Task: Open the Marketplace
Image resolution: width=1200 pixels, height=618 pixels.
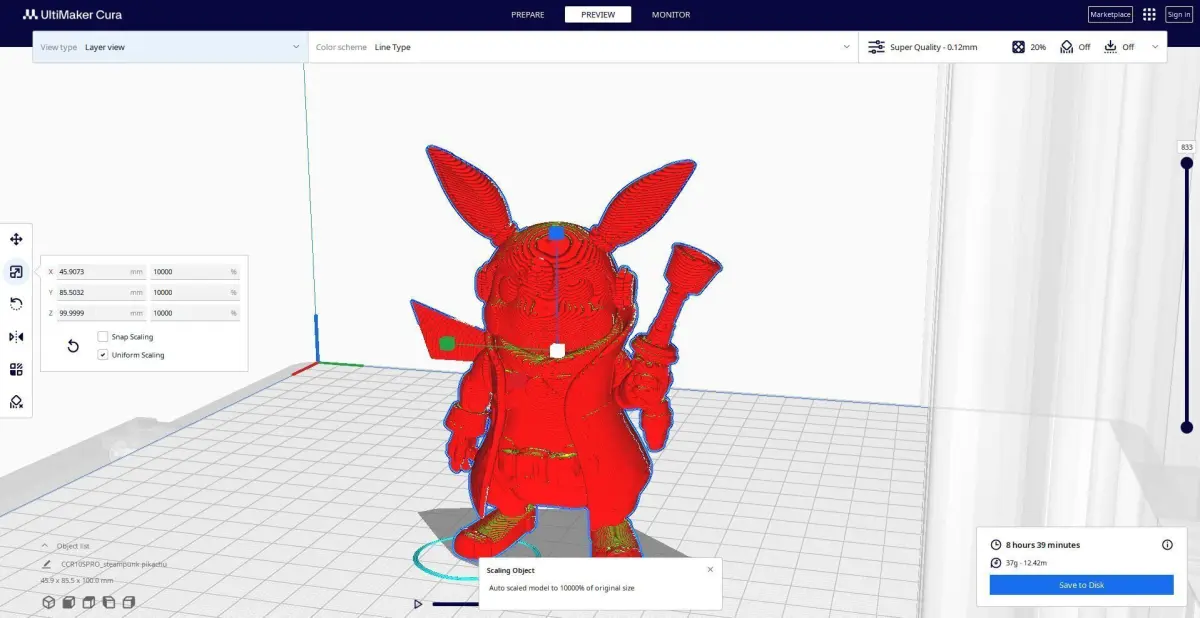Action: (1110, 14)
